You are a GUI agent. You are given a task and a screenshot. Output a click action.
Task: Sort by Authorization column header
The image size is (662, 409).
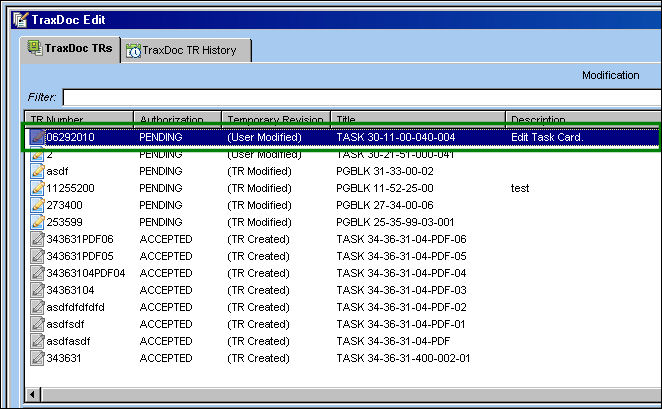click(177, 119)
